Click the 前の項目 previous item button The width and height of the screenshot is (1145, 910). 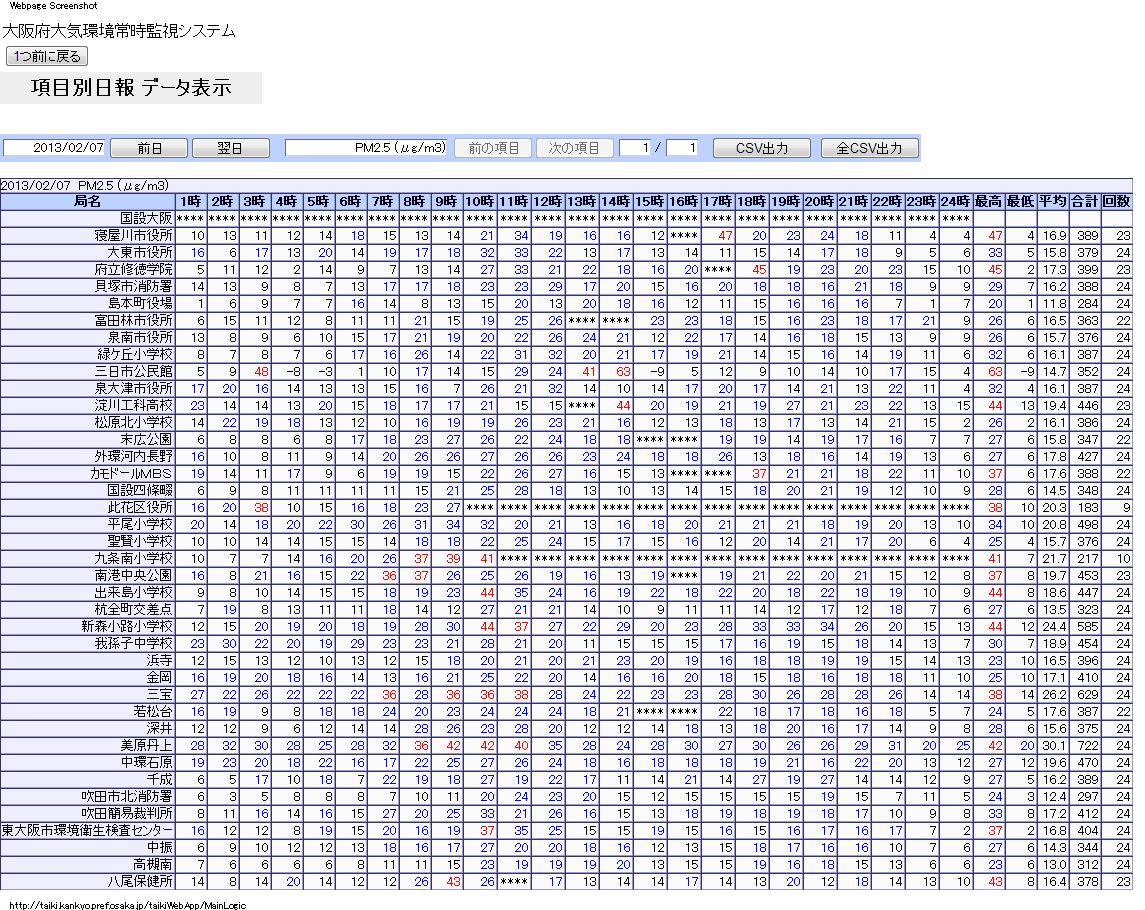coord(493,148)
